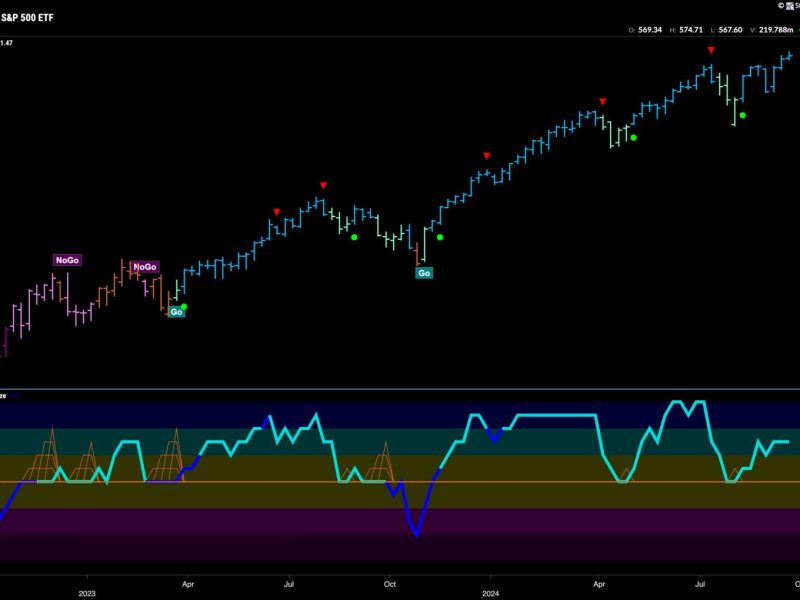The width and height of the screenshot is (800, 600).
Task: Click the green dot beside the April 2023 Go label
Action: pos(184,307)
